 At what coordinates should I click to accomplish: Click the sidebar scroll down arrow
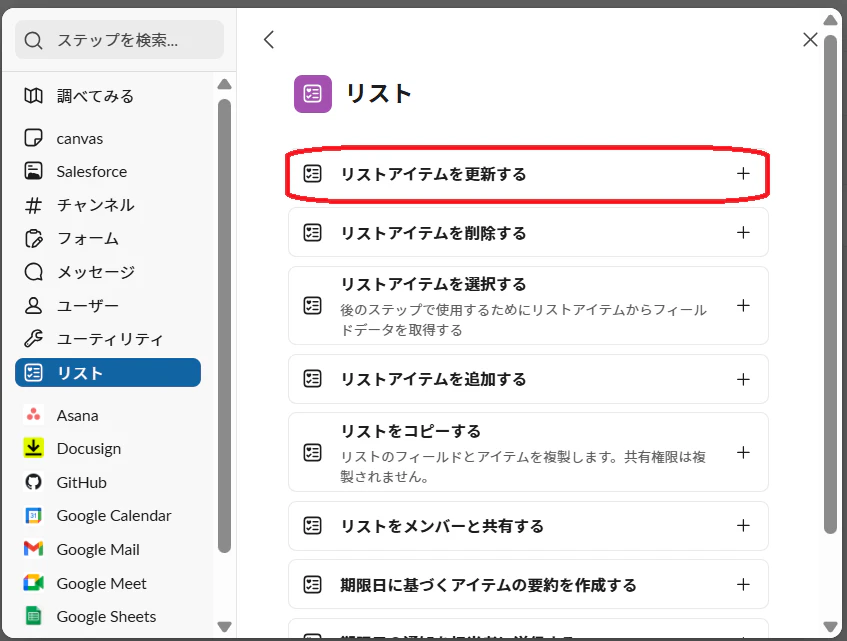click(x=224, y=626)
